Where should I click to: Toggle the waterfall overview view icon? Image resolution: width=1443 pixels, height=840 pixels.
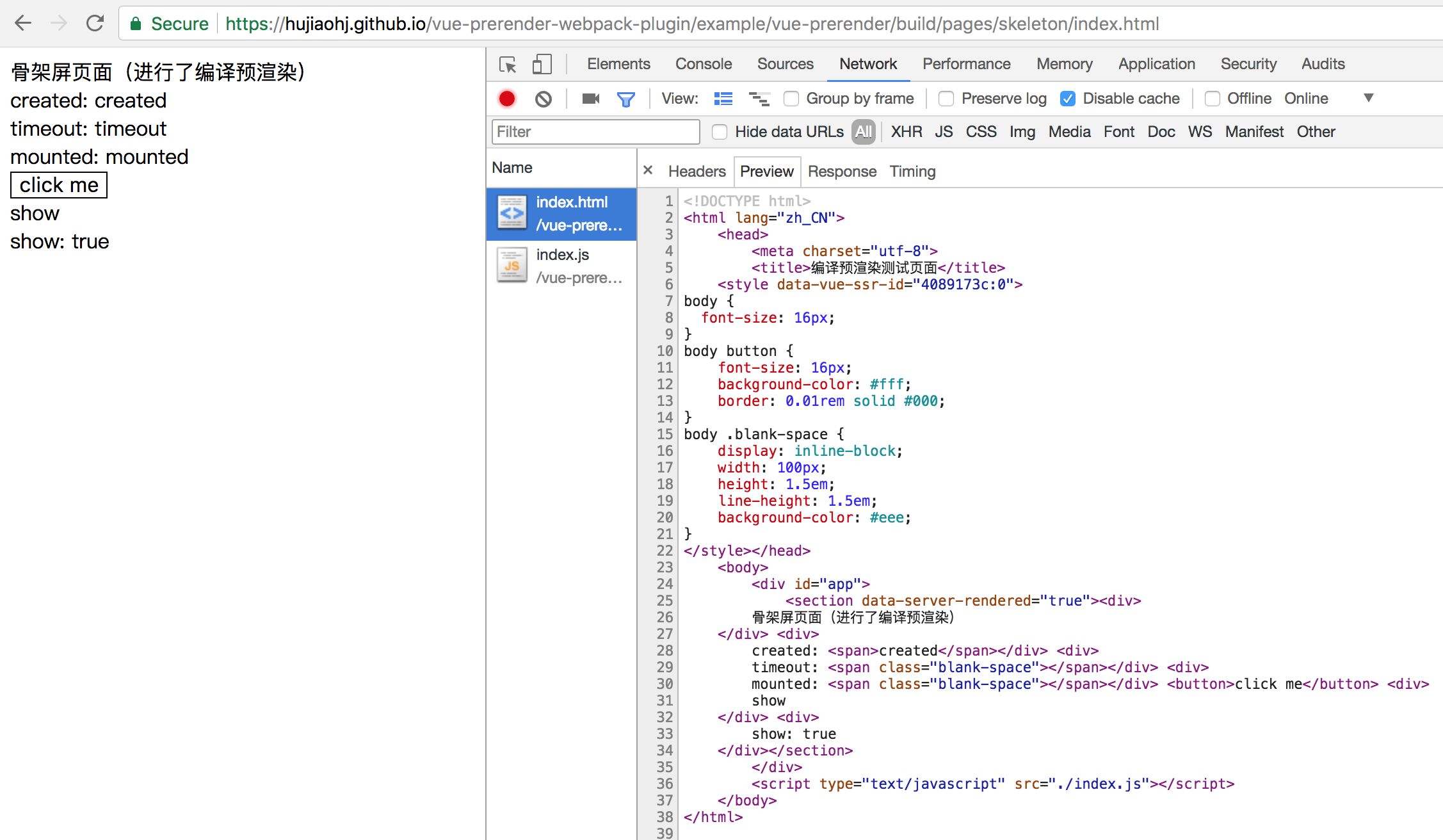(x=759, y=99)
